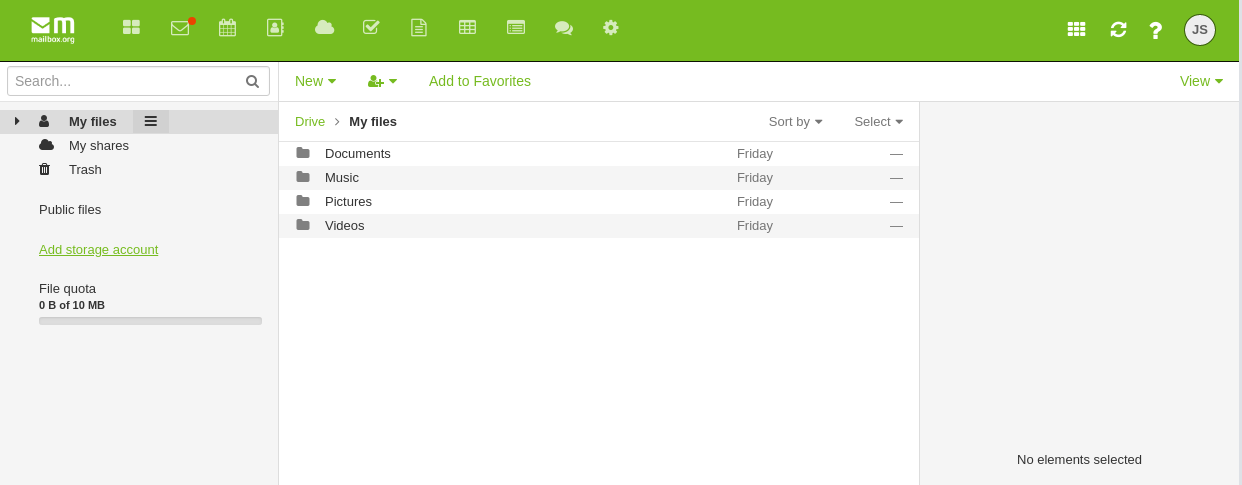Viewport: 1242px width, 485px height.
Task: Open the app launcher grid icon
Action: coord(1076,29)
